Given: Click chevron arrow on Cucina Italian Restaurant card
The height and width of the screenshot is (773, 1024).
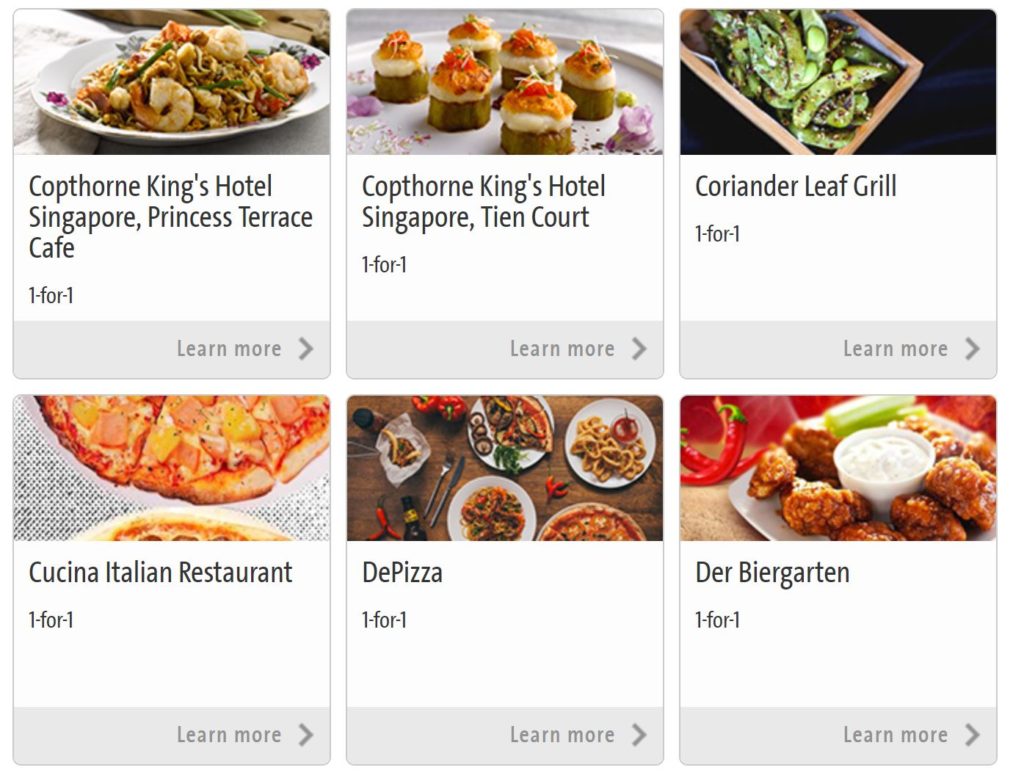Looking at the screenshot, I should point(306,734).
